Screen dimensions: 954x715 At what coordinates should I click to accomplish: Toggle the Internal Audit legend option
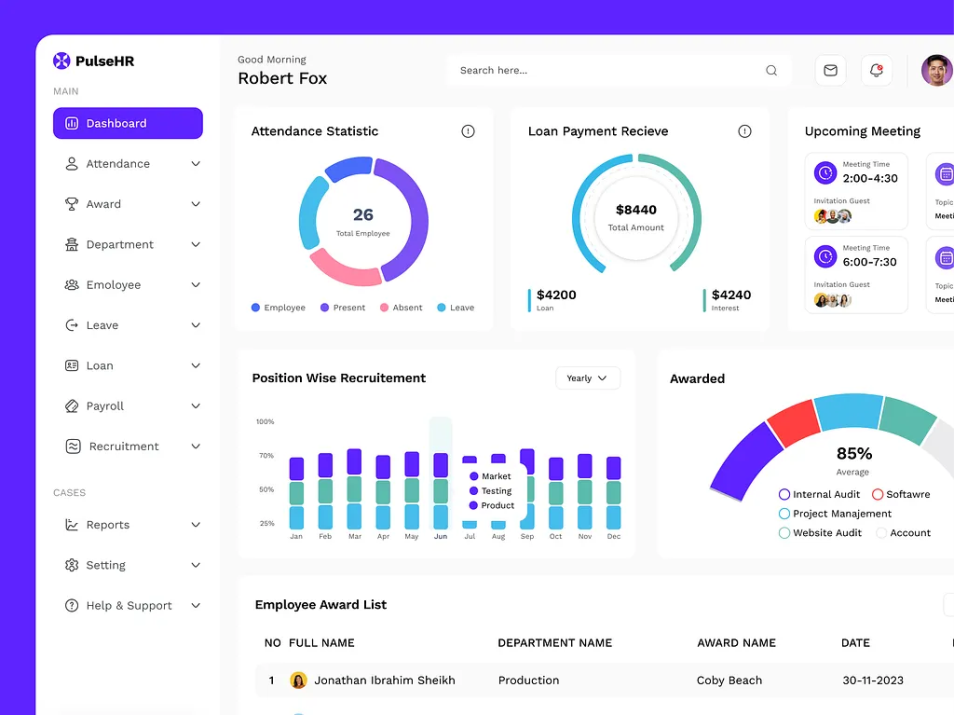[820, 494]
